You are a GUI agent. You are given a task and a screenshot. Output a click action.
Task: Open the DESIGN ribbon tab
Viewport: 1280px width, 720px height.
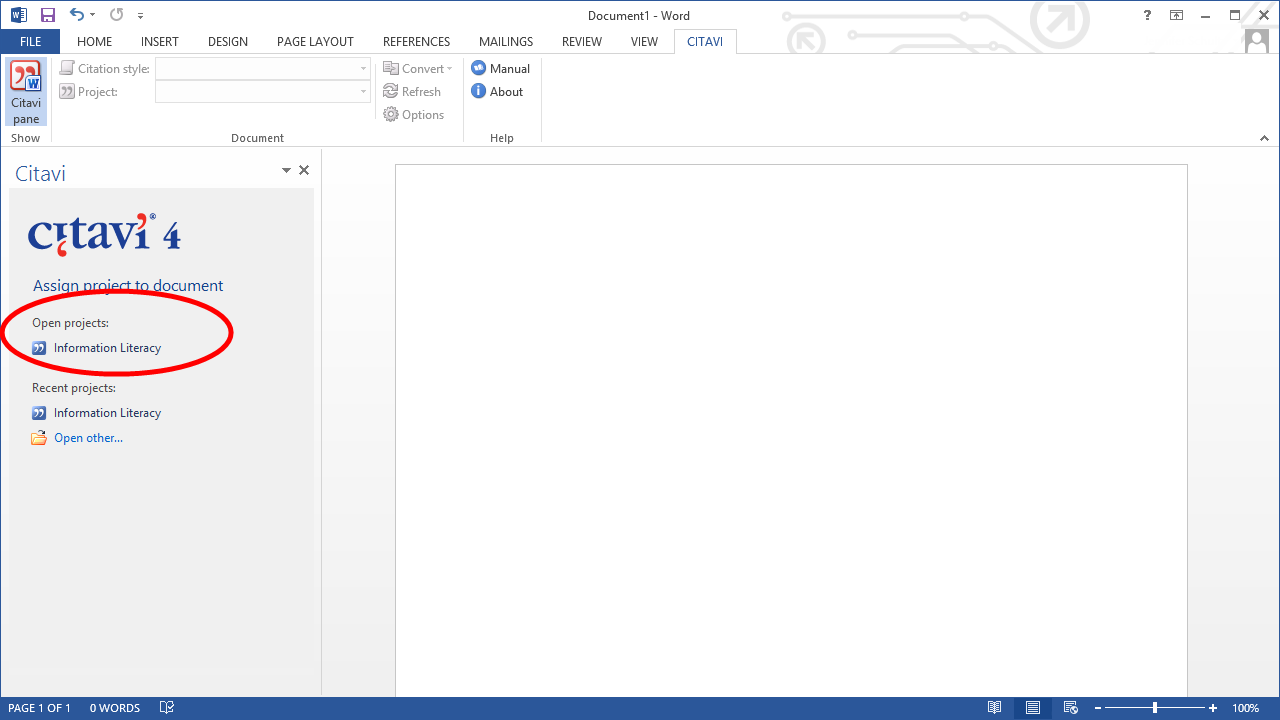[x=228, y=41]
